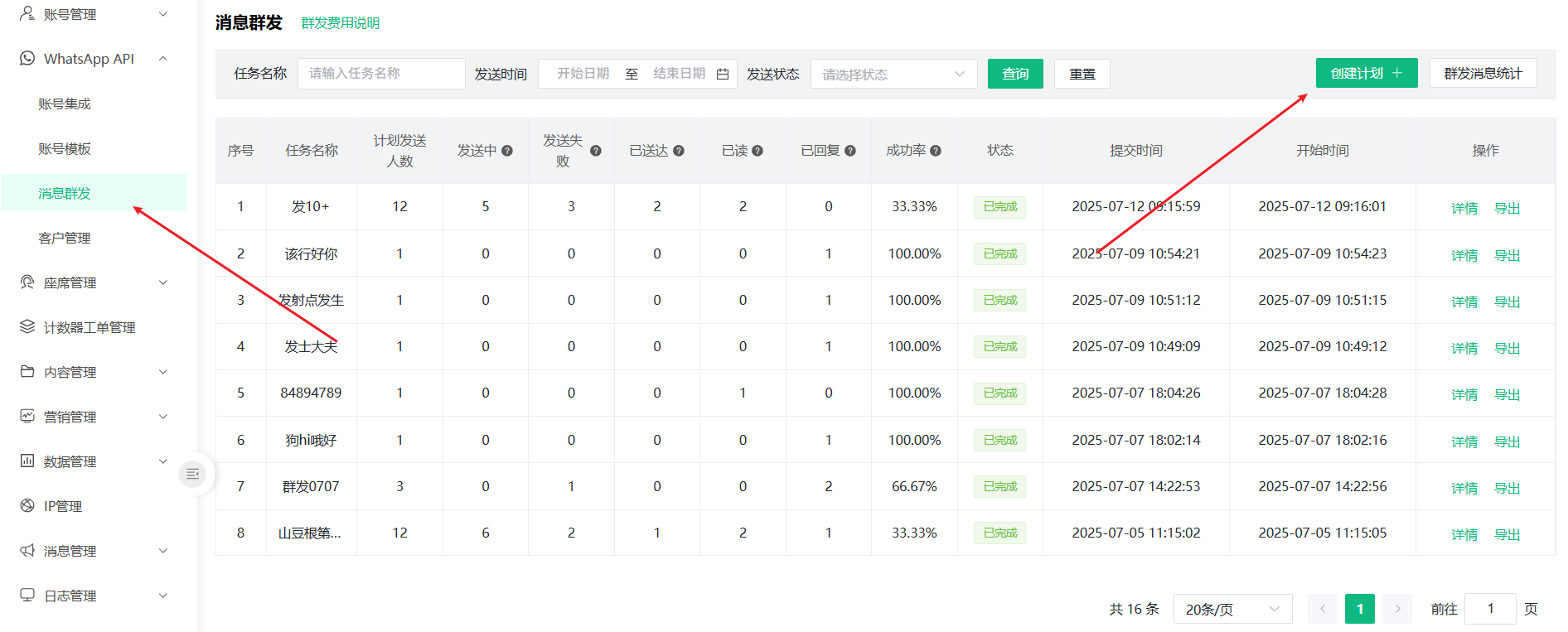Select page 1 in pagination
The width and height of the screenshot is (1568, 632).
[1360, 609]
